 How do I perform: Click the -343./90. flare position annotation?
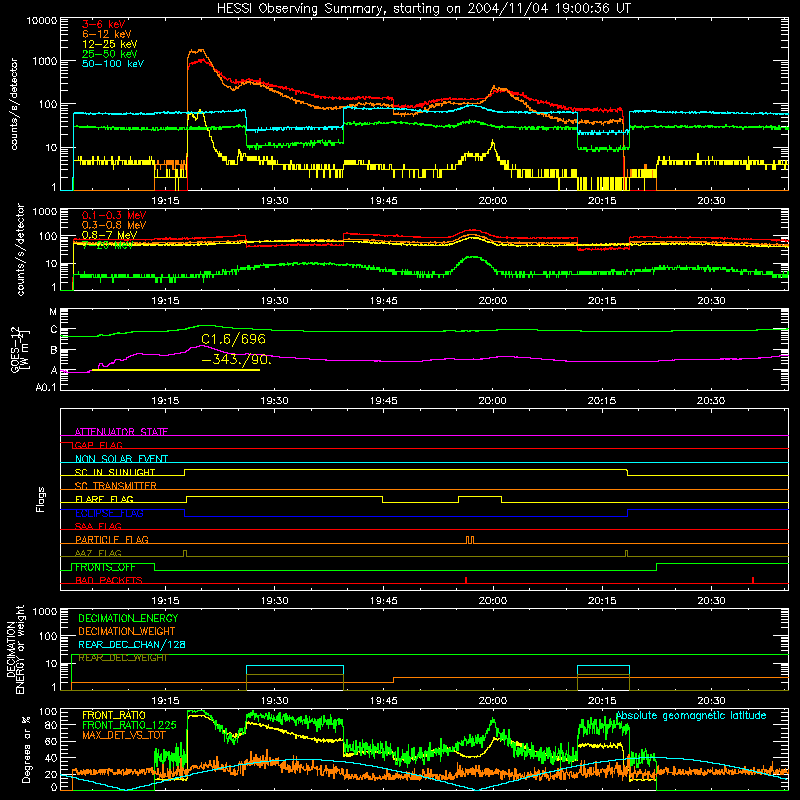point(236,359)
